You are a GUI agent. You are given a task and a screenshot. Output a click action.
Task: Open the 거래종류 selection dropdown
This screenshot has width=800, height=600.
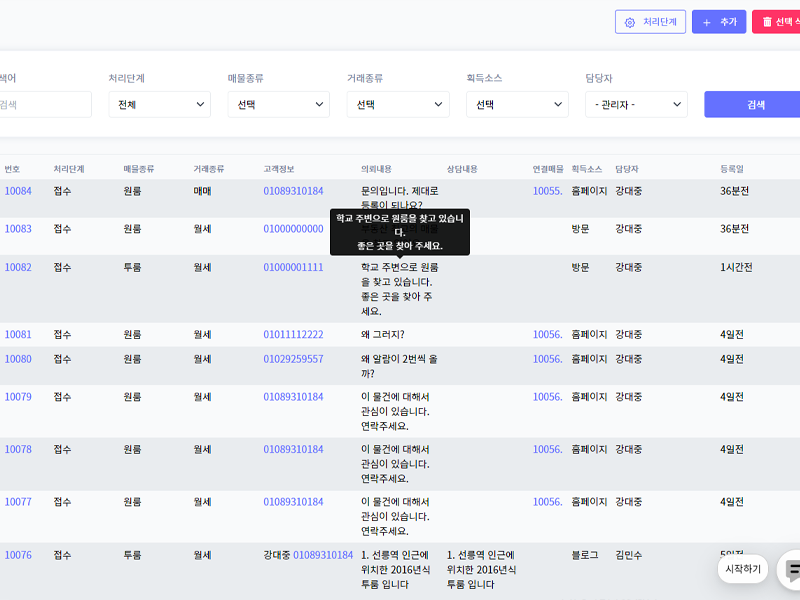[398, 105]
